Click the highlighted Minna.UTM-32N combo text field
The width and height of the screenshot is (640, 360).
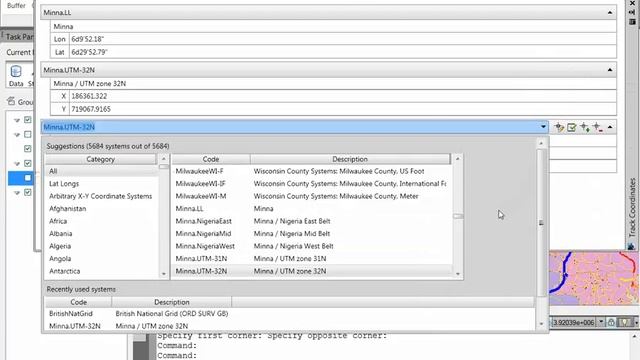click(290, 127)
